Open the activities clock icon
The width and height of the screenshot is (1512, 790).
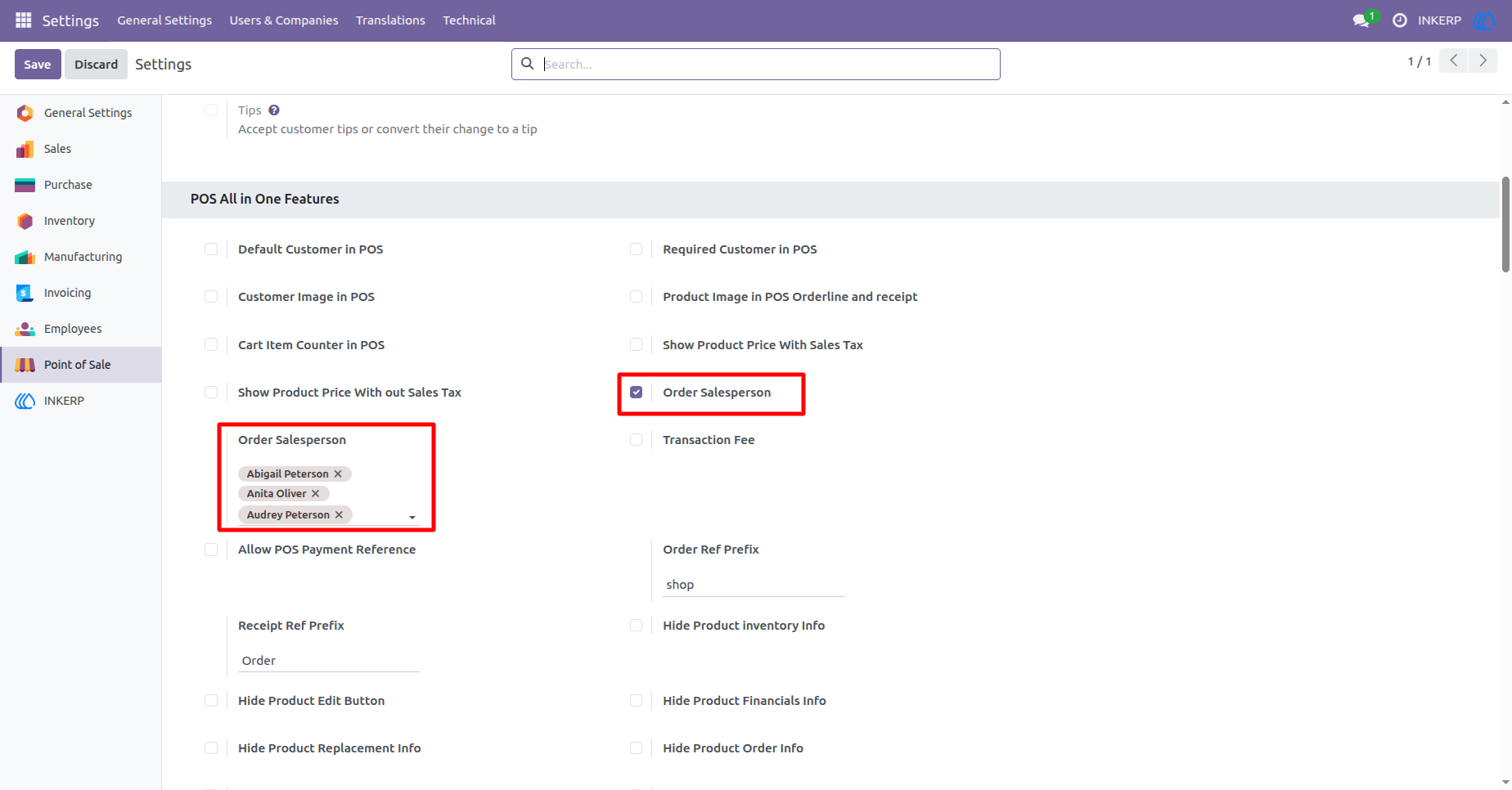(1399, 20)
